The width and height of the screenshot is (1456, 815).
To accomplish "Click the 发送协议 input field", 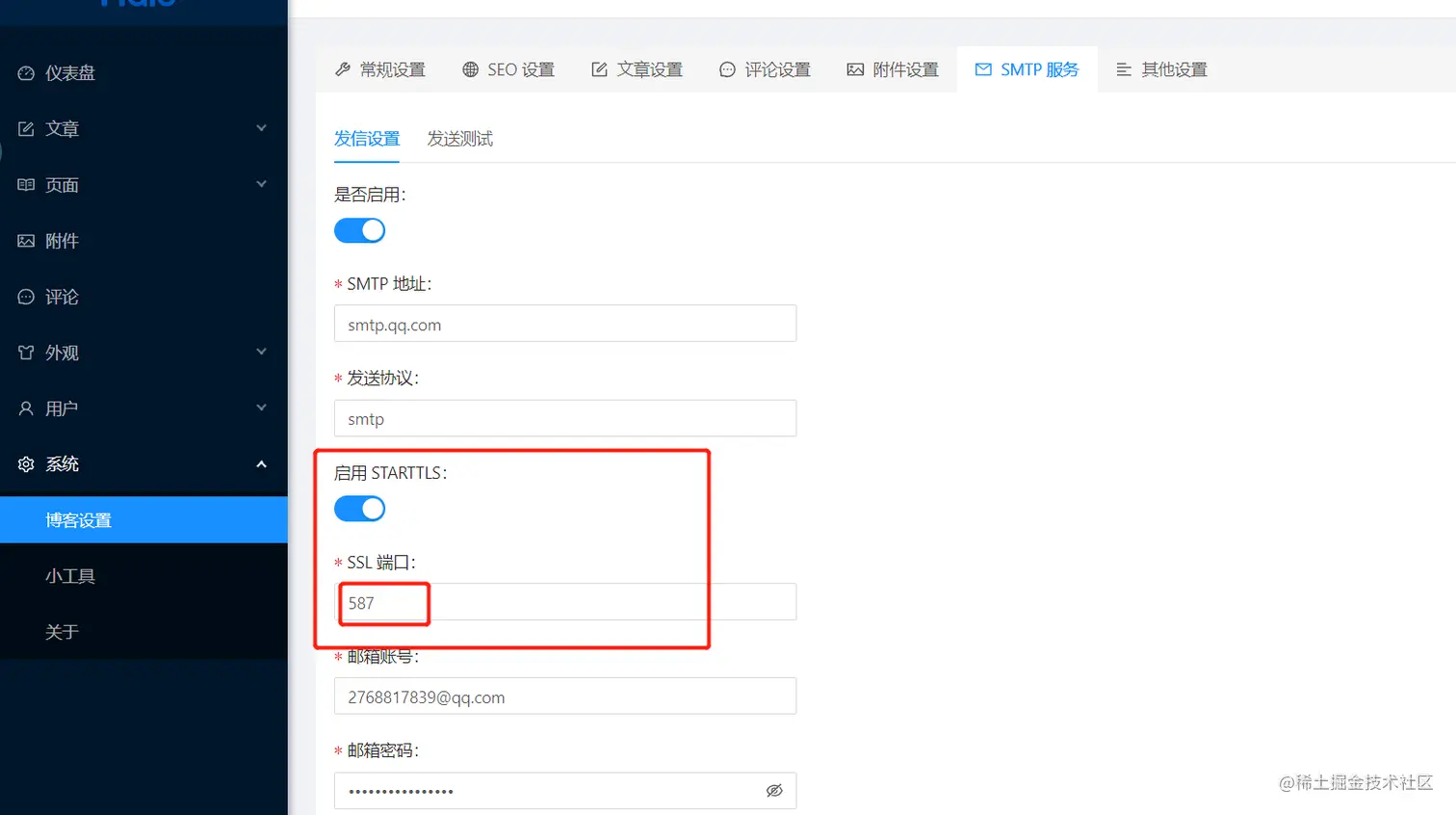I will pos(565,418).
